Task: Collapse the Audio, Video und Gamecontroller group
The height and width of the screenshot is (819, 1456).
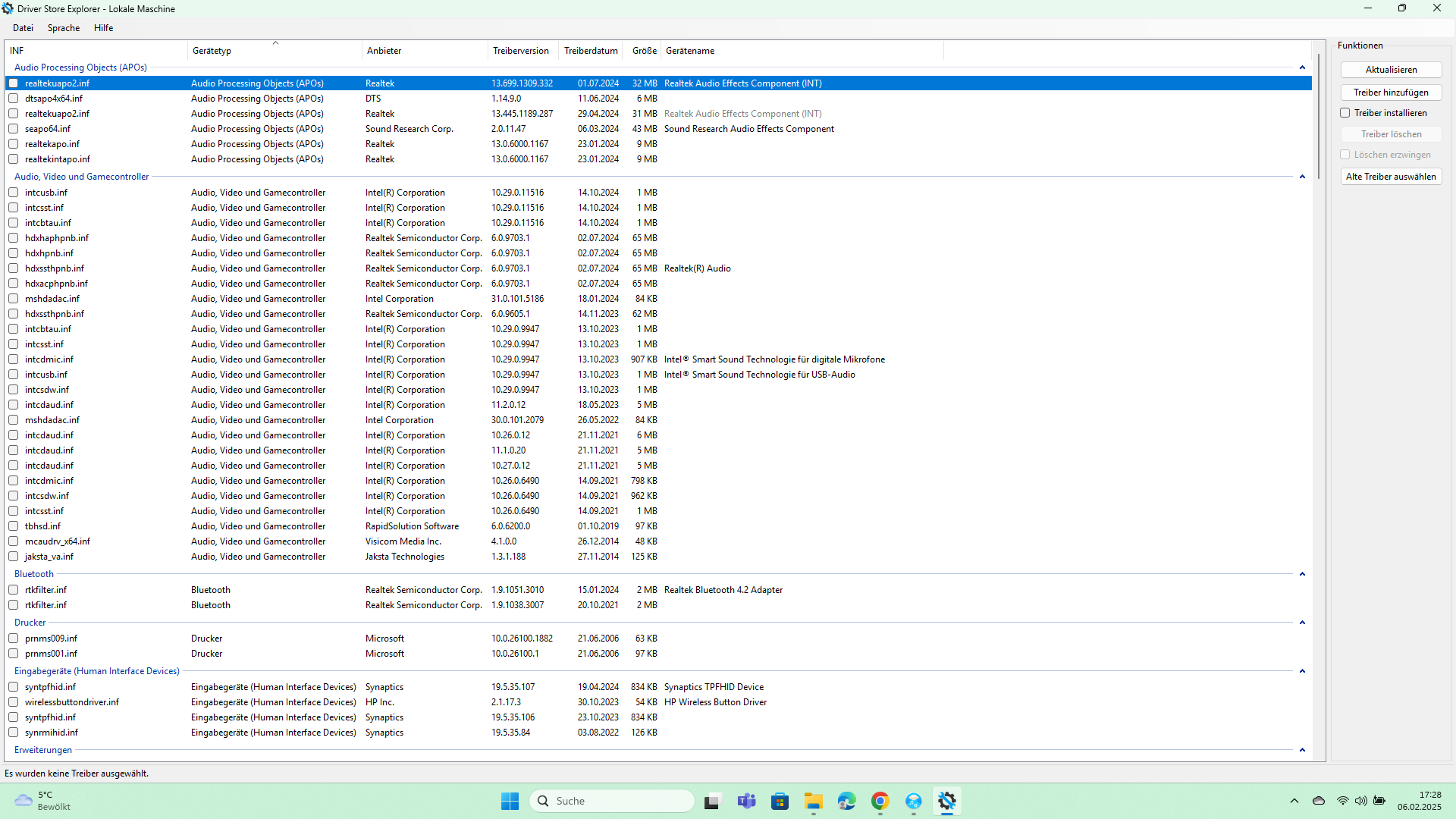Action: click(x=1302, y=177)
